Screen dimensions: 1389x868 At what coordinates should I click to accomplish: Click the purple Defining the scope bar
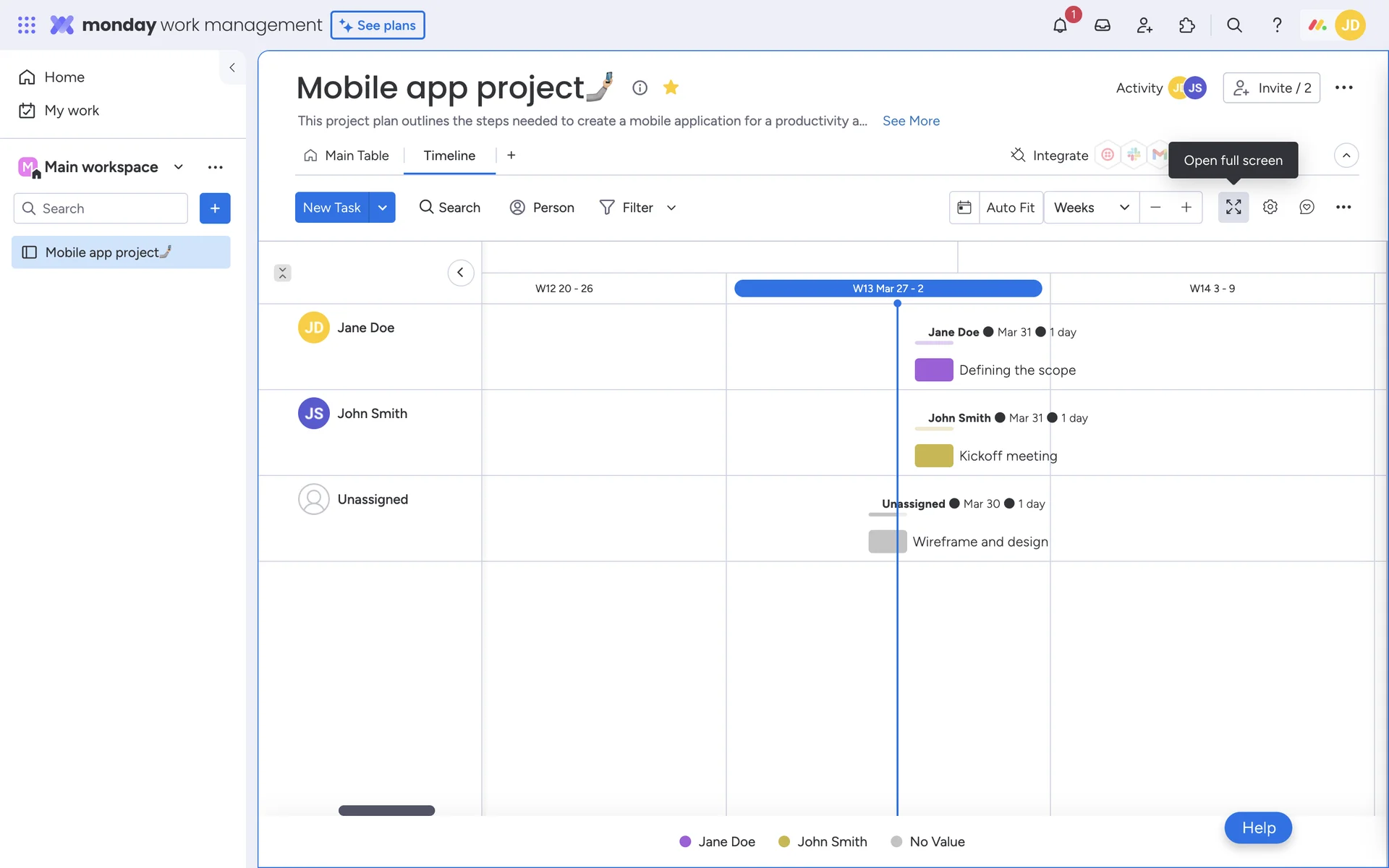click(x=933, y=370)
